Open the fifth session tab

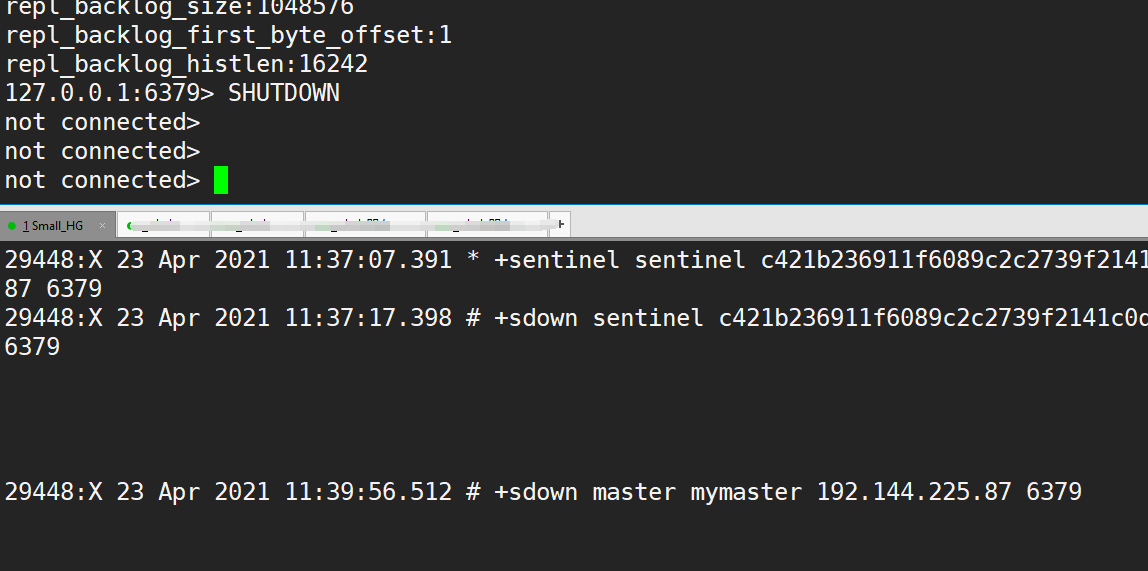pos(487,225)
